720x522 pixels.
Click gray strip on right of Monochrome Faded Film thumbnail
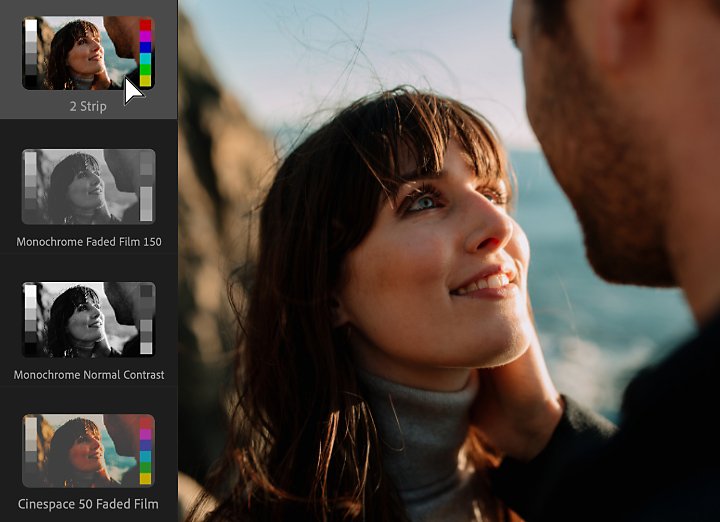point(146,186)
